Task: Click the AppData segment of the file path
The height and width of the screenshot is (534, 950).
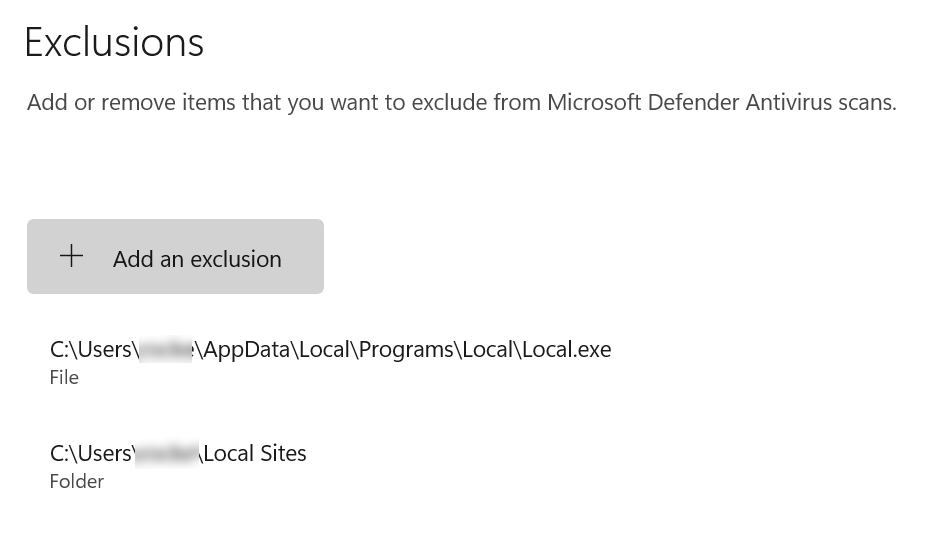Action: 246,350
